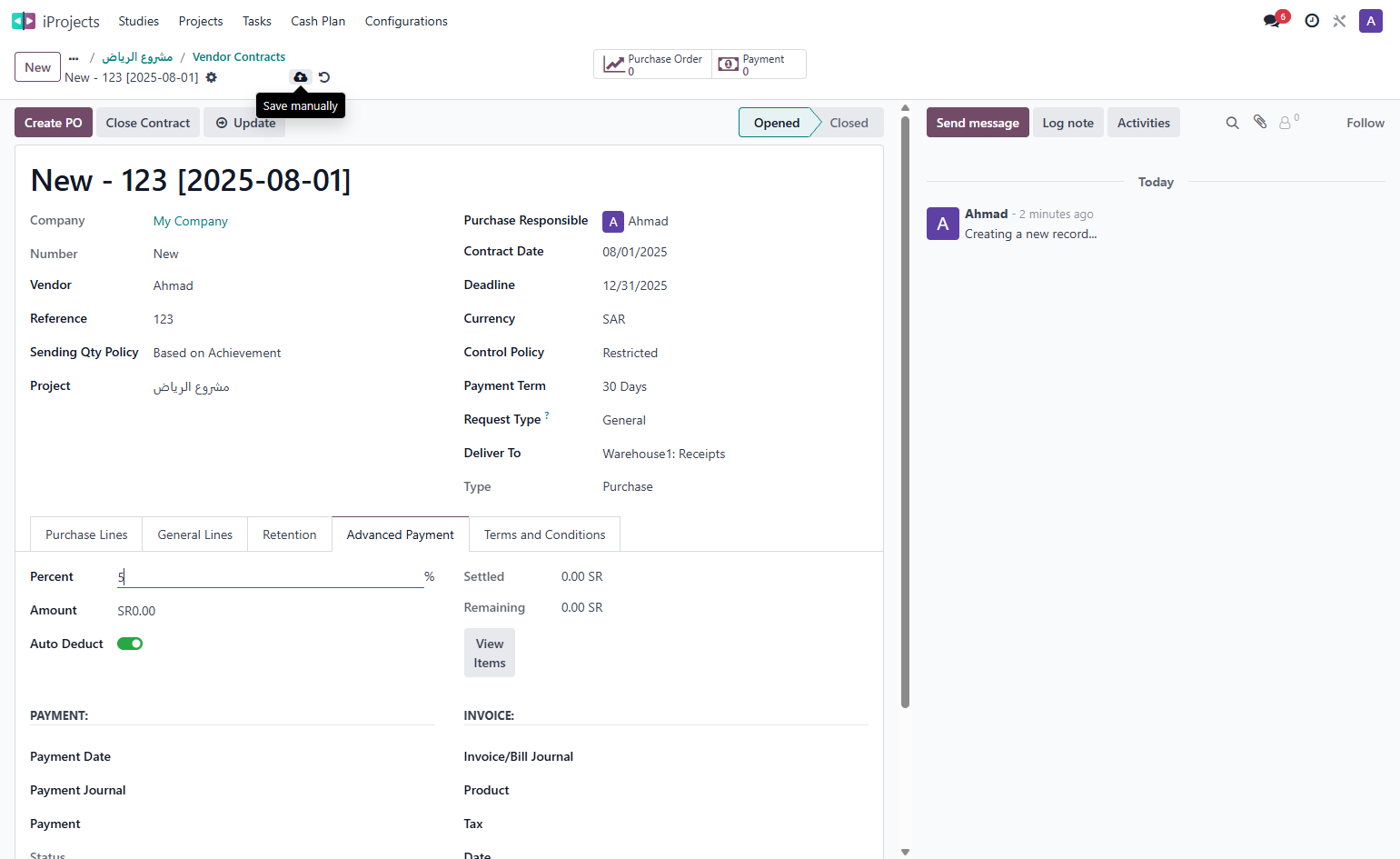Click the iProjects app logo icon
This screenshot has height=859, width=1400.
point(24,21)
